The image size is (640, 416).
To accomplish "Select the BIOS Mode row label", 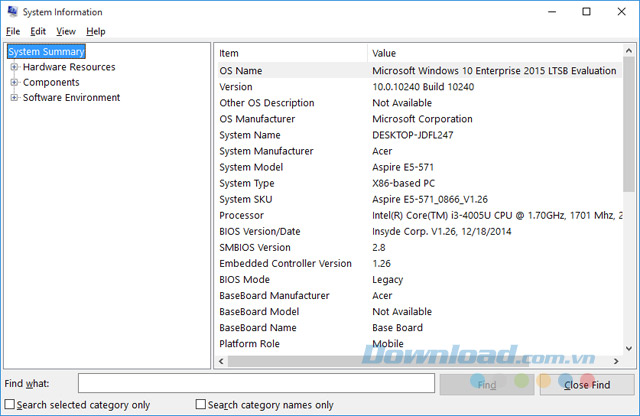I will coord(244,280).
